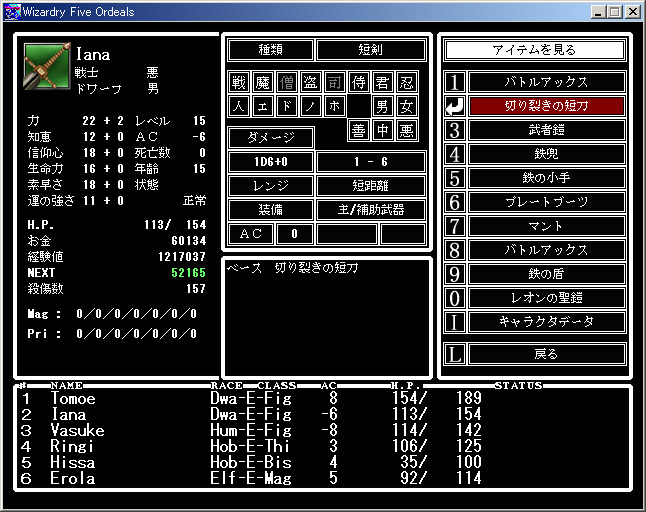
Task: Click the ノ gnome race indicator
Action: point(310,106)
